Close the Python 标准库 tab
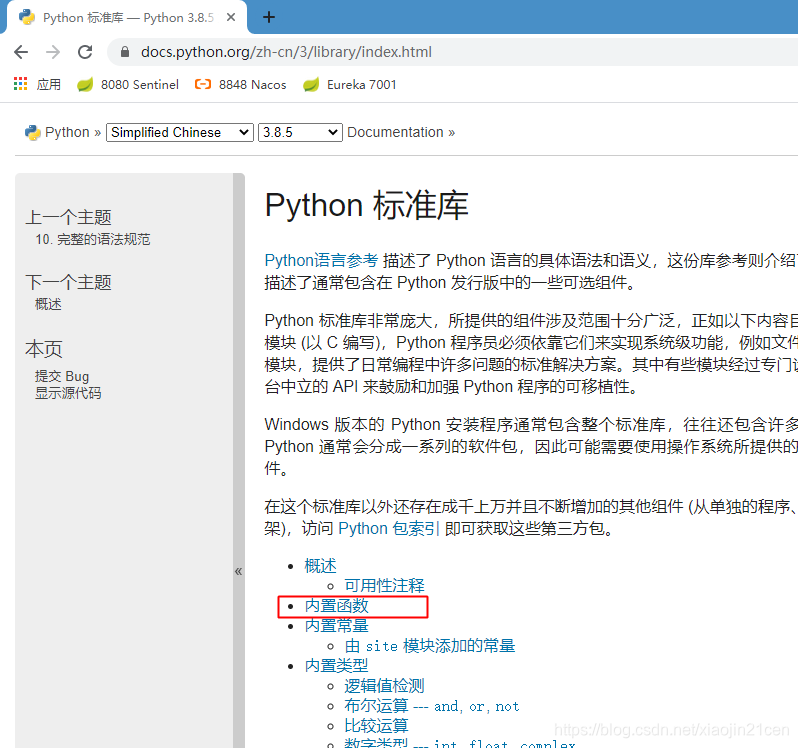This screenshot has width=798, height=748. point(231,17)
